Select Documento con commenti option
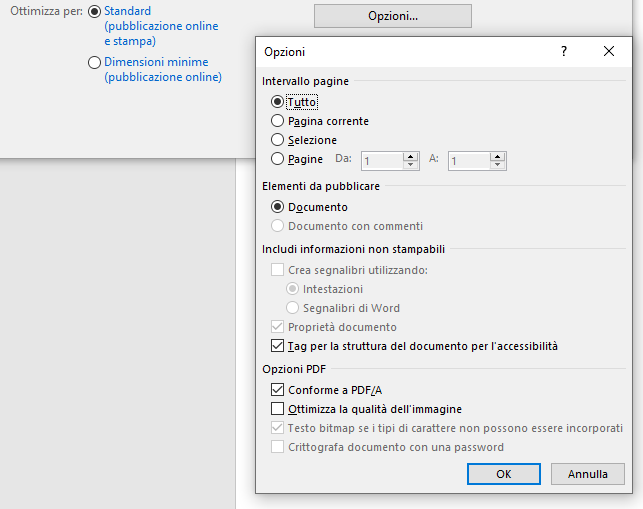Image resolution: width=643 pixels, height=509 pixels. [278, 226]
